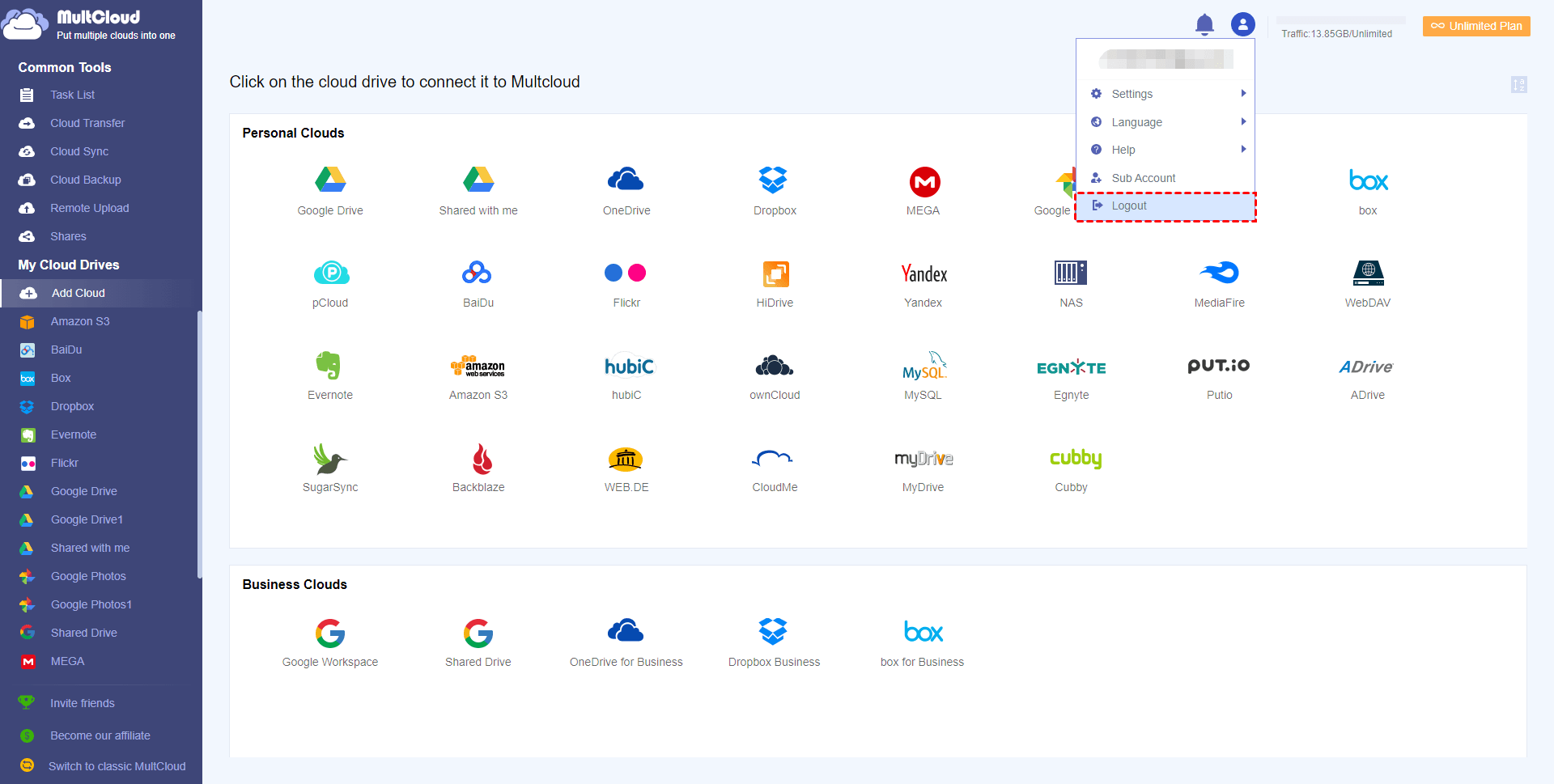Choose the HiDrive icon
Image resolution: width=1554 pixels, height=784 pixels.
[x=775, y=273]
